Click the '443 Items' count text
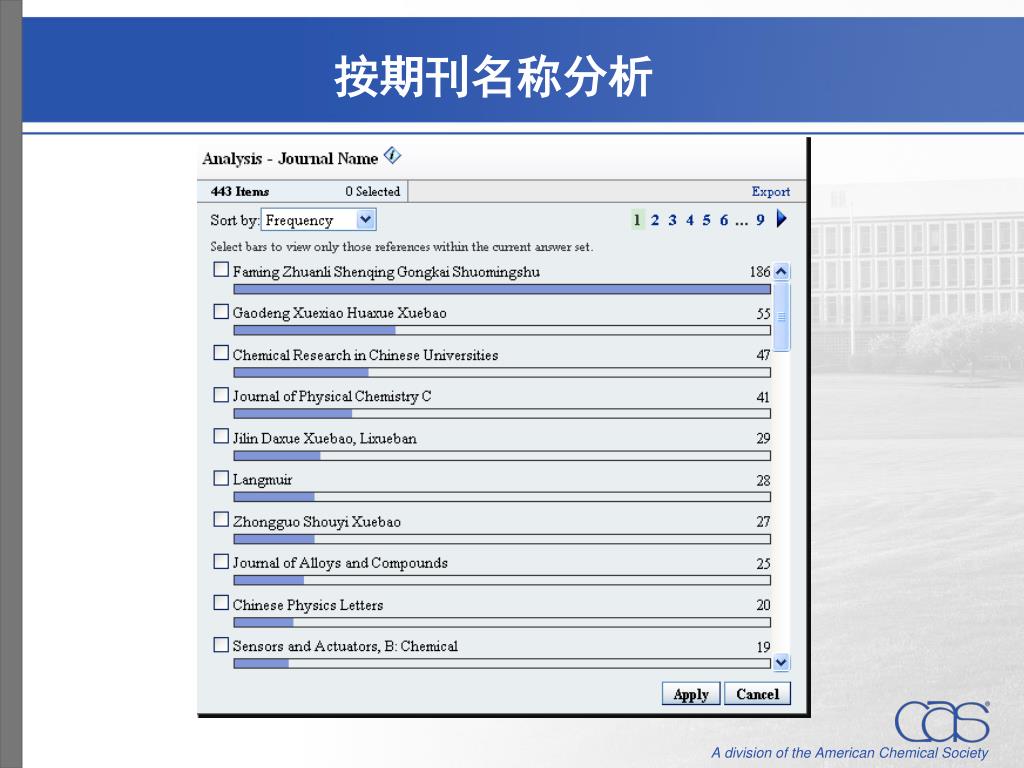 (x=240, y=191)
